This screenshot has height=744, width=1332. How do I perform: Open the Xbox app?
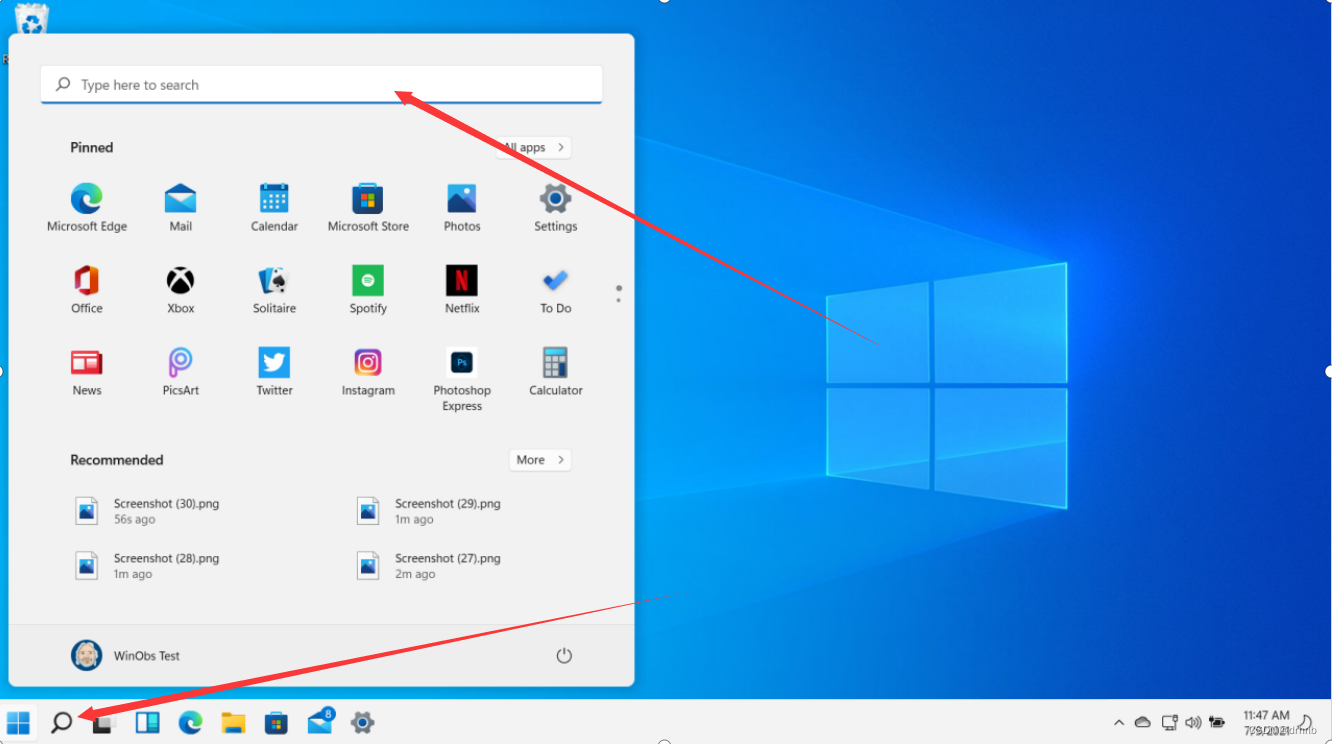[x=181, y=290]
